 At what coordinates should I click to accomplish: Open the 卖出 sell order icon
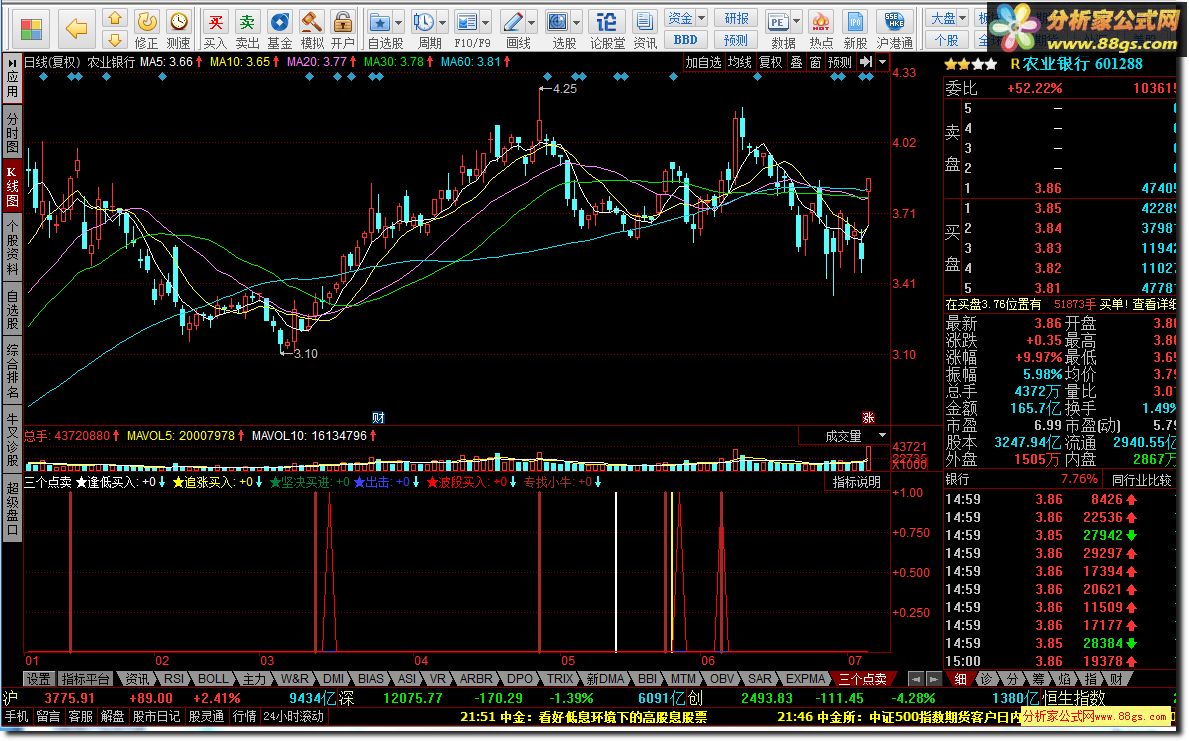pyautogui.click(x=247, y=30)
